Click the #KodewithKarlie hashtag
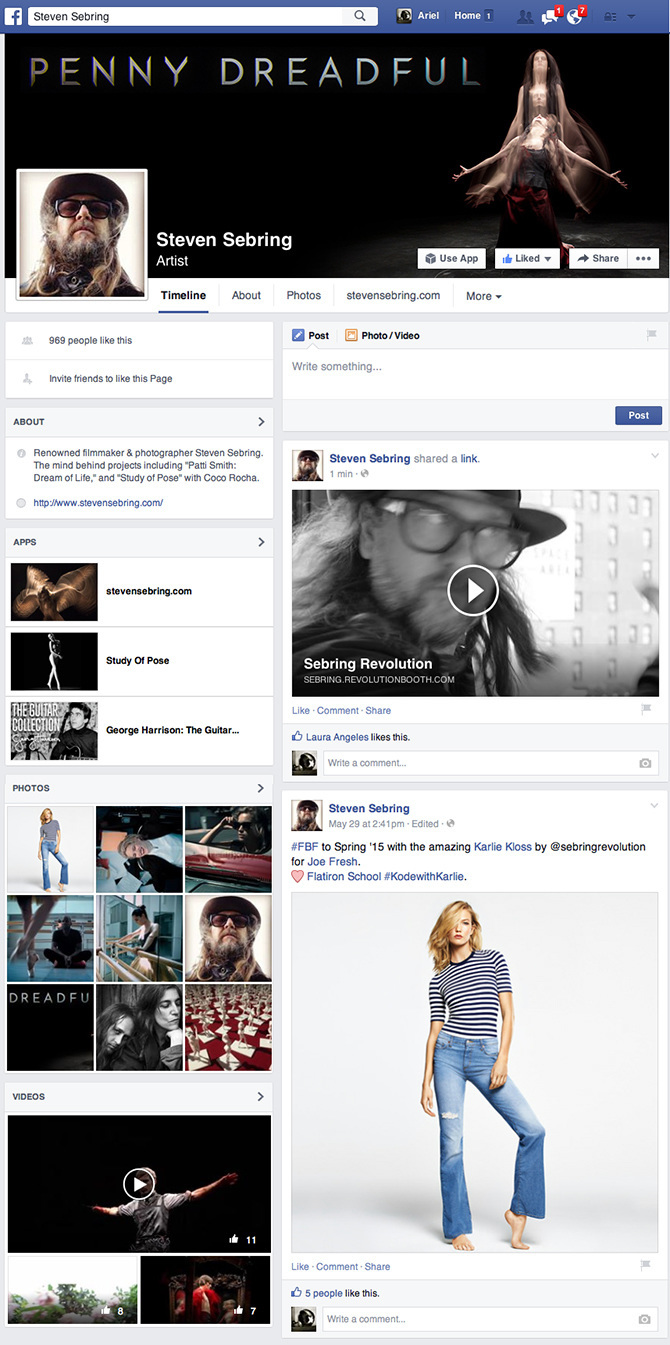 (x=425, y=876)
